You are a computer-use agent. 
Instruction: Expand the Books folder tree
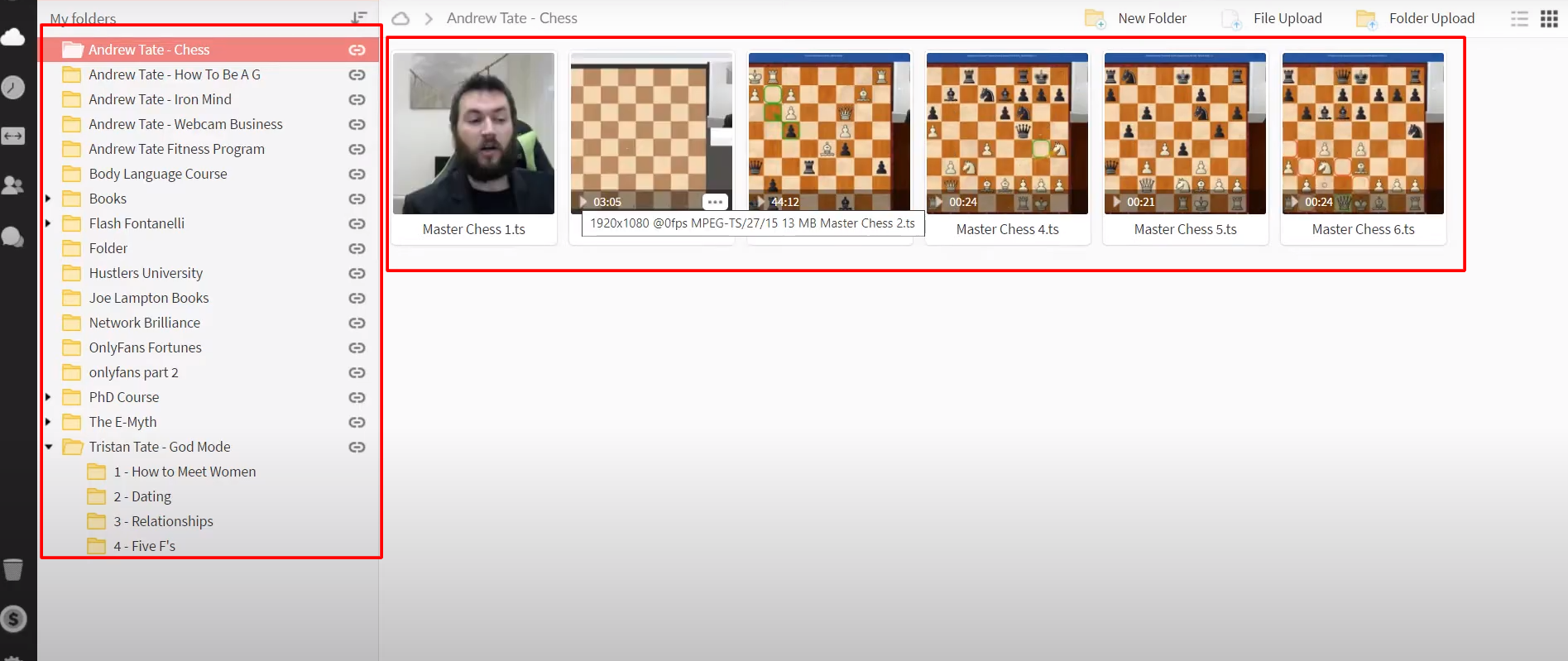(48, 199)
